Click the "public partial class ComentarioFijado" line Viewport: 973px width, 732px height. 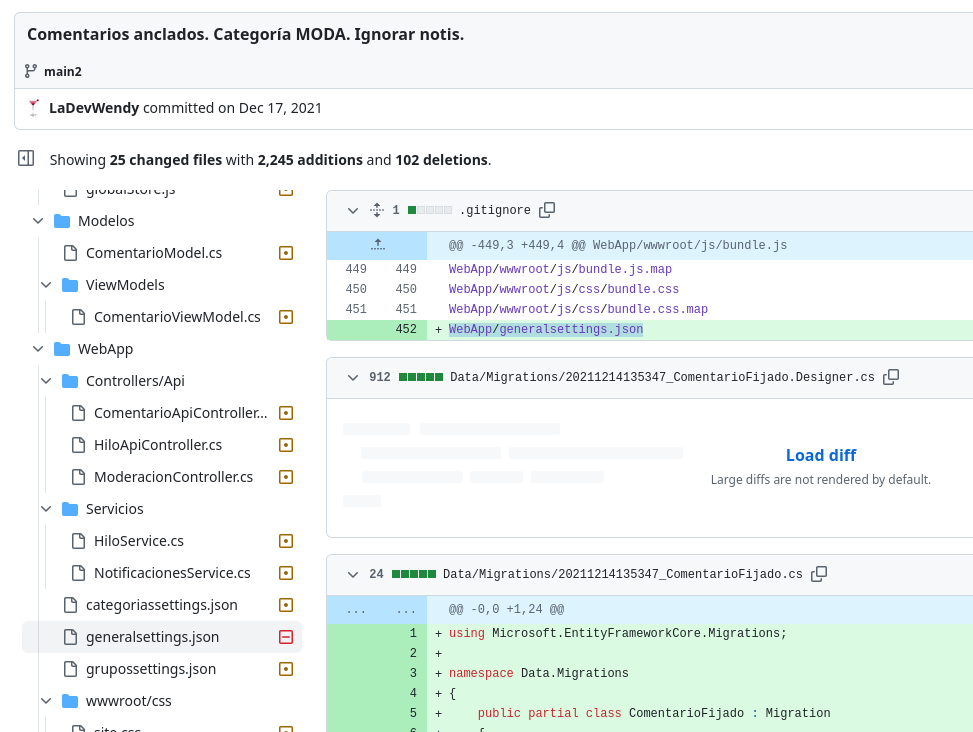[x=653, y=713]
